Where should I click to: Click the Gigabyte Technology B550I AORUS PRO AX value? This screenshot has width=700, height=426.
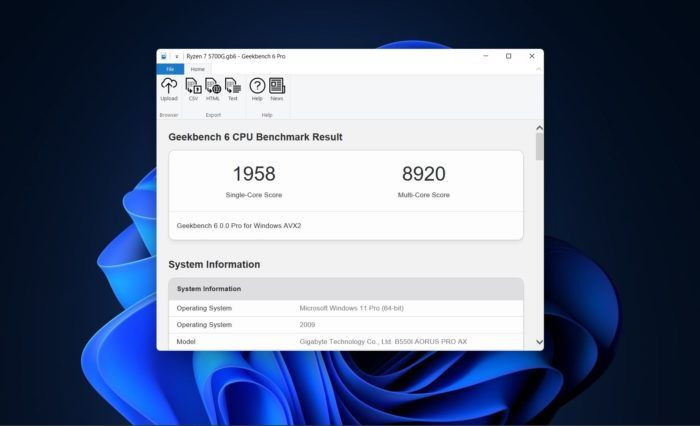pyautogui.click(x=383, y=342)
